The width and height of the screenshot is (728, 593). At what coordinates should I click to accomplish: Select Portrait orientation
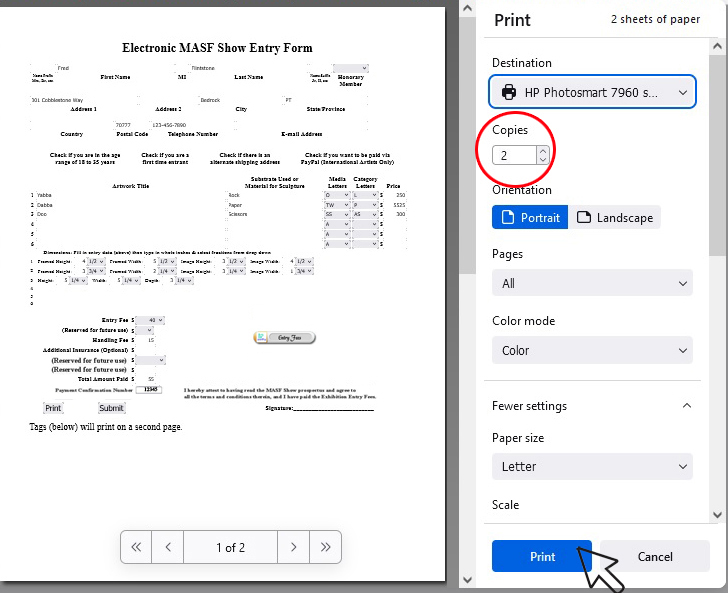[530, 217]
